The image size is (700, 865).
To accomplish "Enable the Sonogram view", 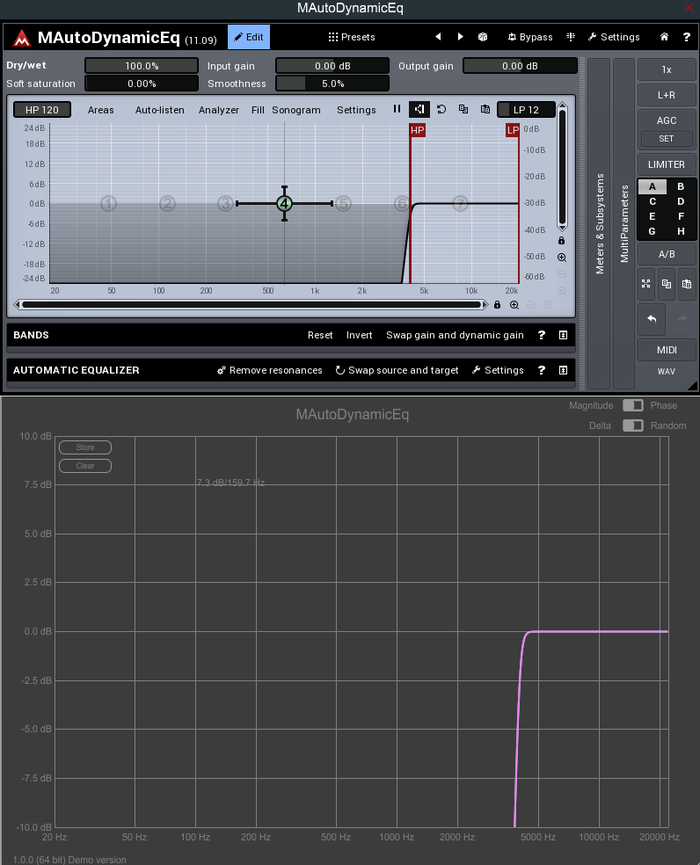I will tap(296, 110).
